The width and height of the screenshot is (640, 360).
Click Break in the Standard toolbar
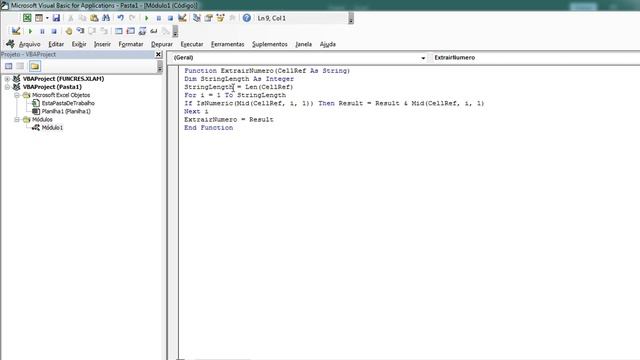(x=158, y=18)
